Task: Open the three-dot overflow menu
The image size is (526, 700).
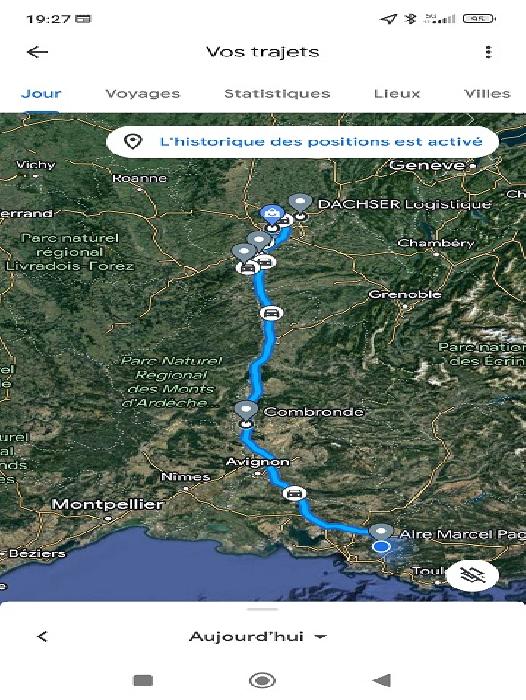Action: [488, 52]
